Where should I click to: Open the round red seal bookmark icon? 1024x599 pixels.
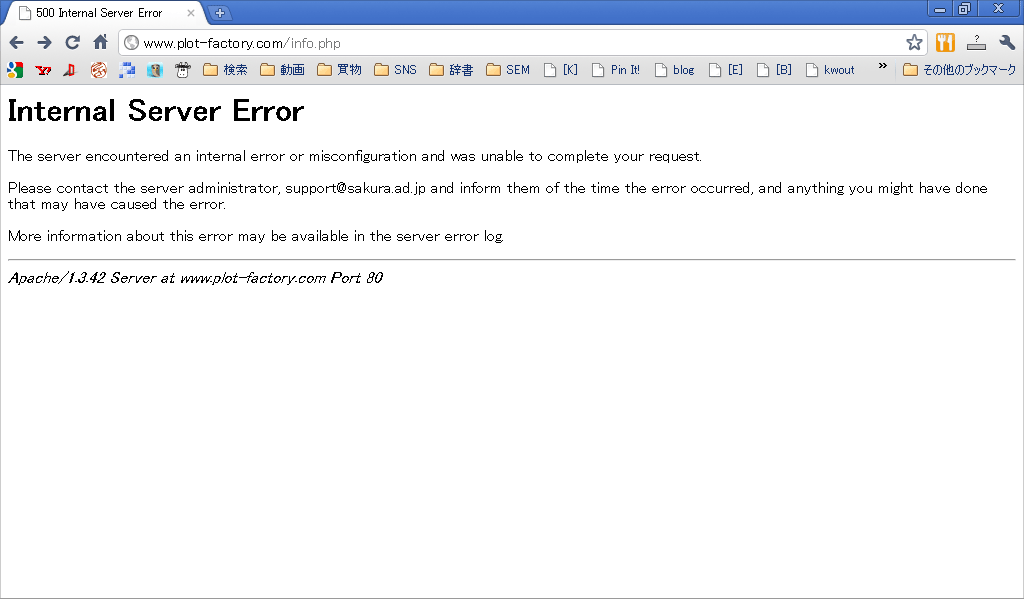(99, 70)
